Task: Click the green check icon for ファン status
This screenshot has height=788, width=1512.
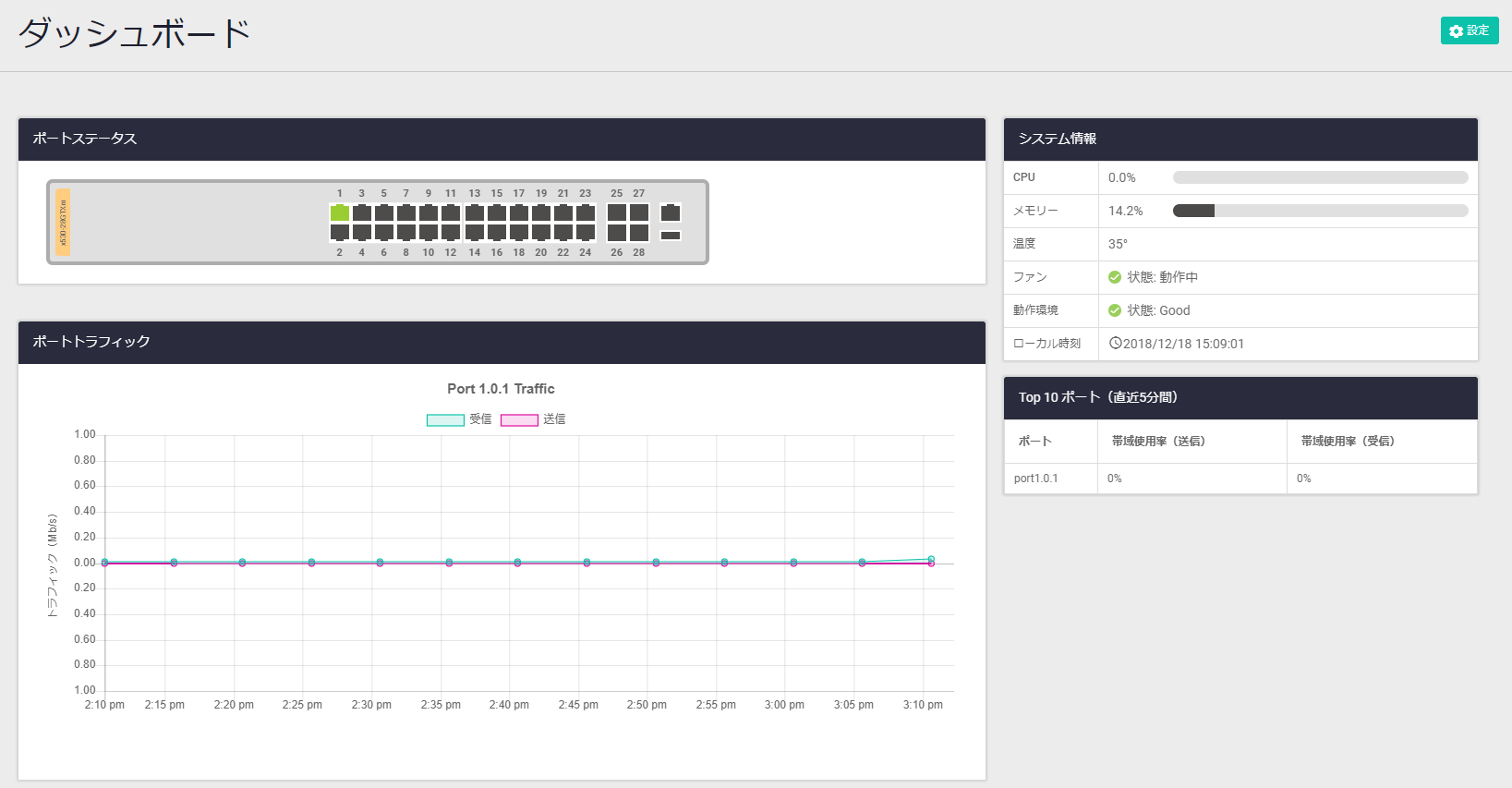Action: coord(1115,277)
